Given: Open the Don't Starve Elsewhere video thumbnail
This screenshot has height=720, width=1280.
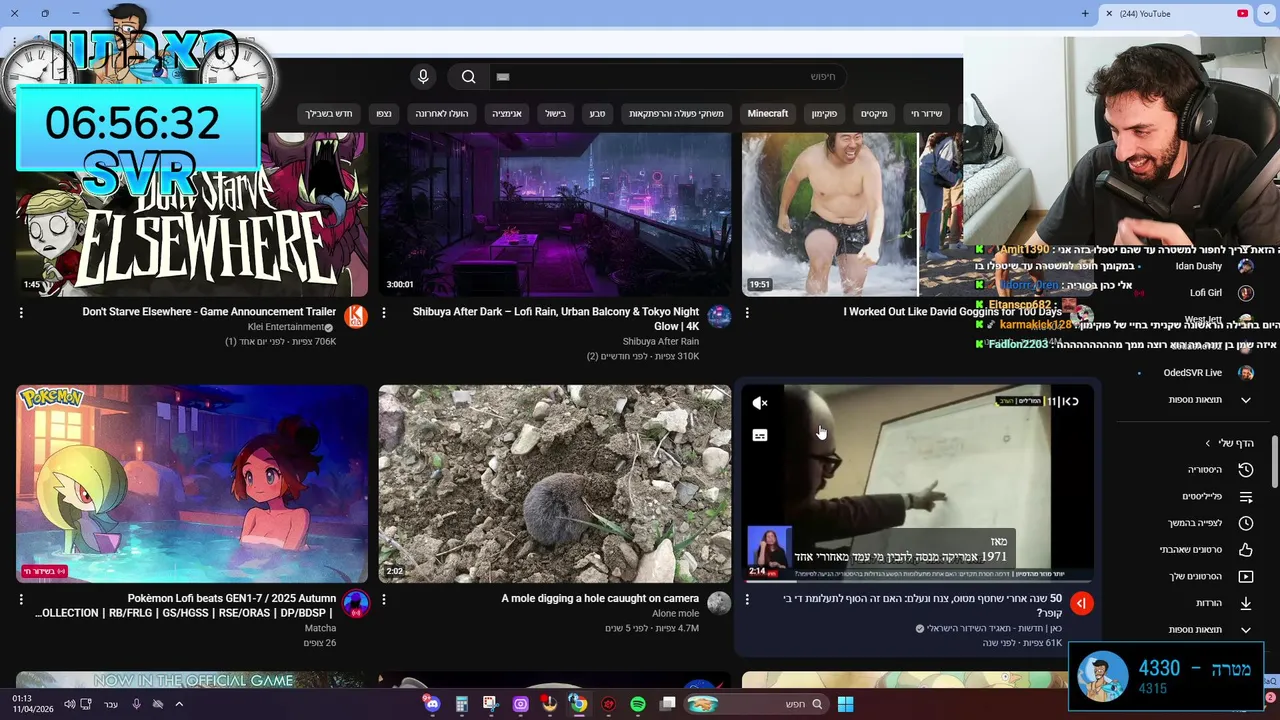Looking at the screenshot, I should [x=192, y=214].
